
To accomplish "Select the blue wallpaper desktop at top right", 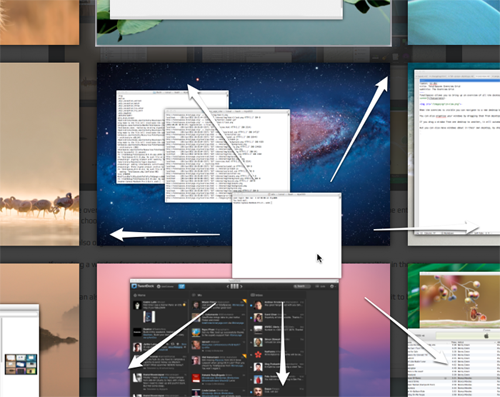I will click(454, 22).
